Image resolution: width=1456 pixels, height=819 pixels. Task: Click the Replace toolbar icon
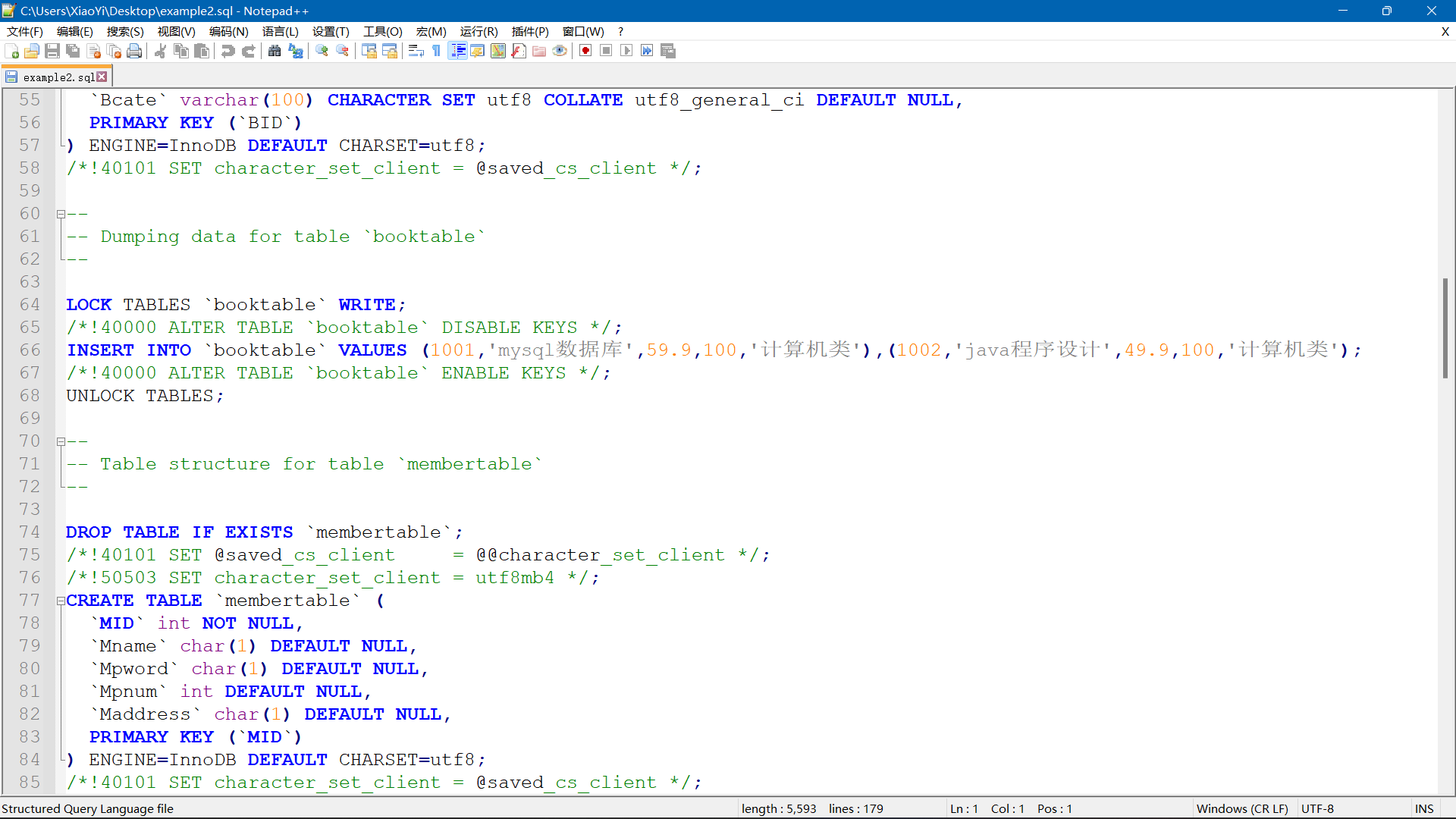click(x=296, y=51)
